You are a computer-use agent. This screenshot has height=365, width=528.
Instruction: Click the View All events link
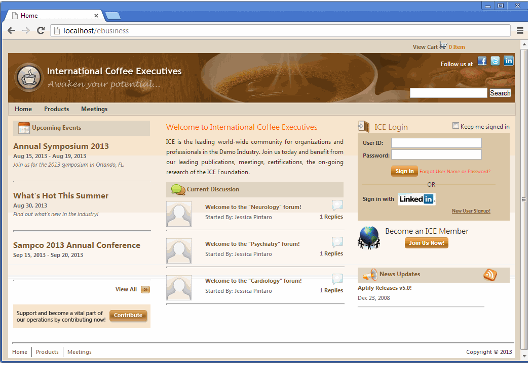(126, 289)
